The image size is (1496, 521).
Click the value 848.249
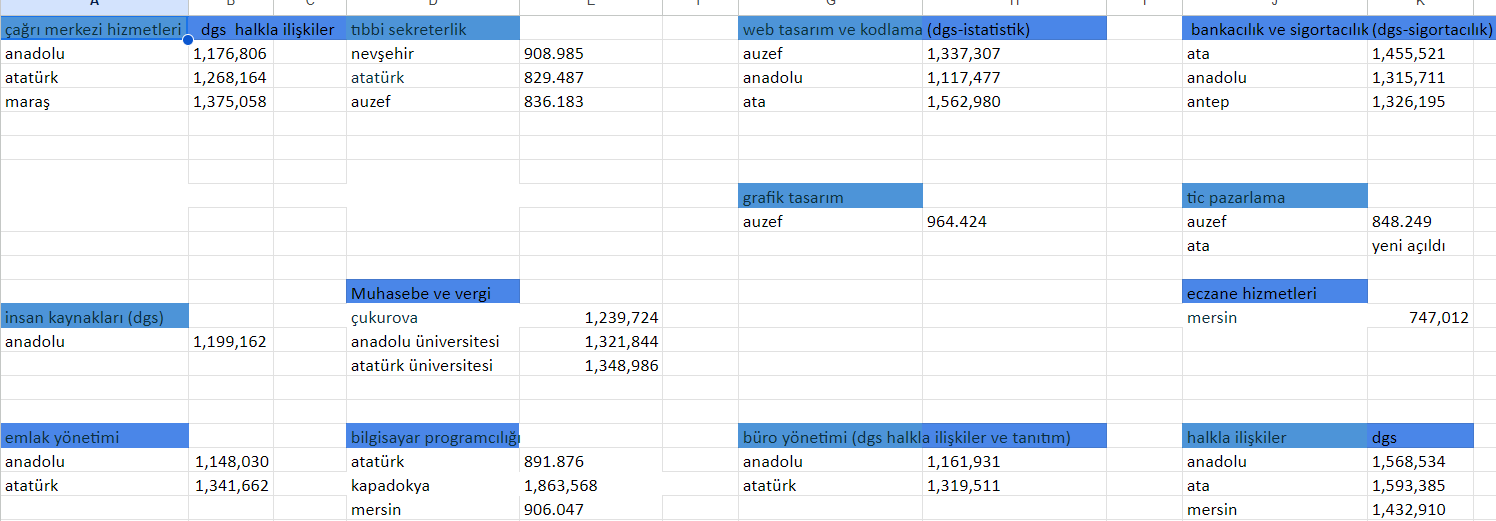coord(1420,221)
